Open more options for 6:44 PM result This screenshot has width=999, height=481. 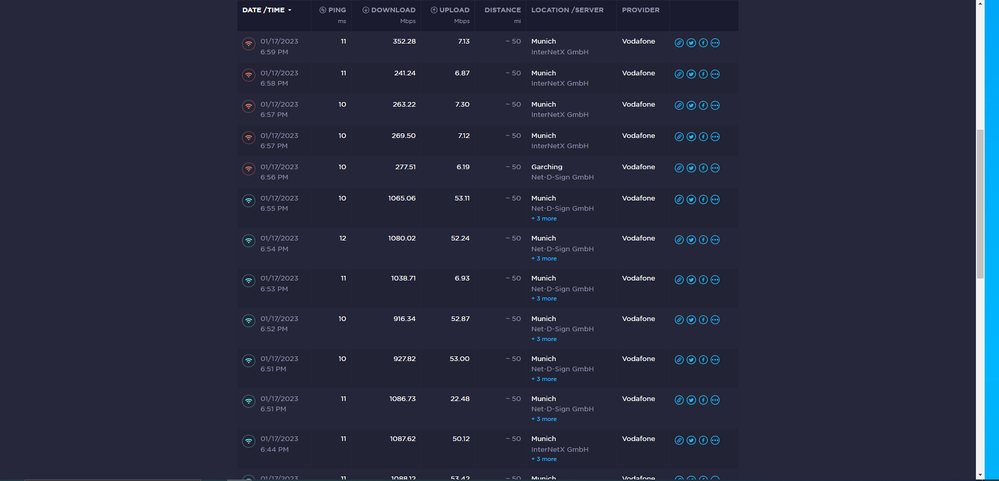click(715, 440)
